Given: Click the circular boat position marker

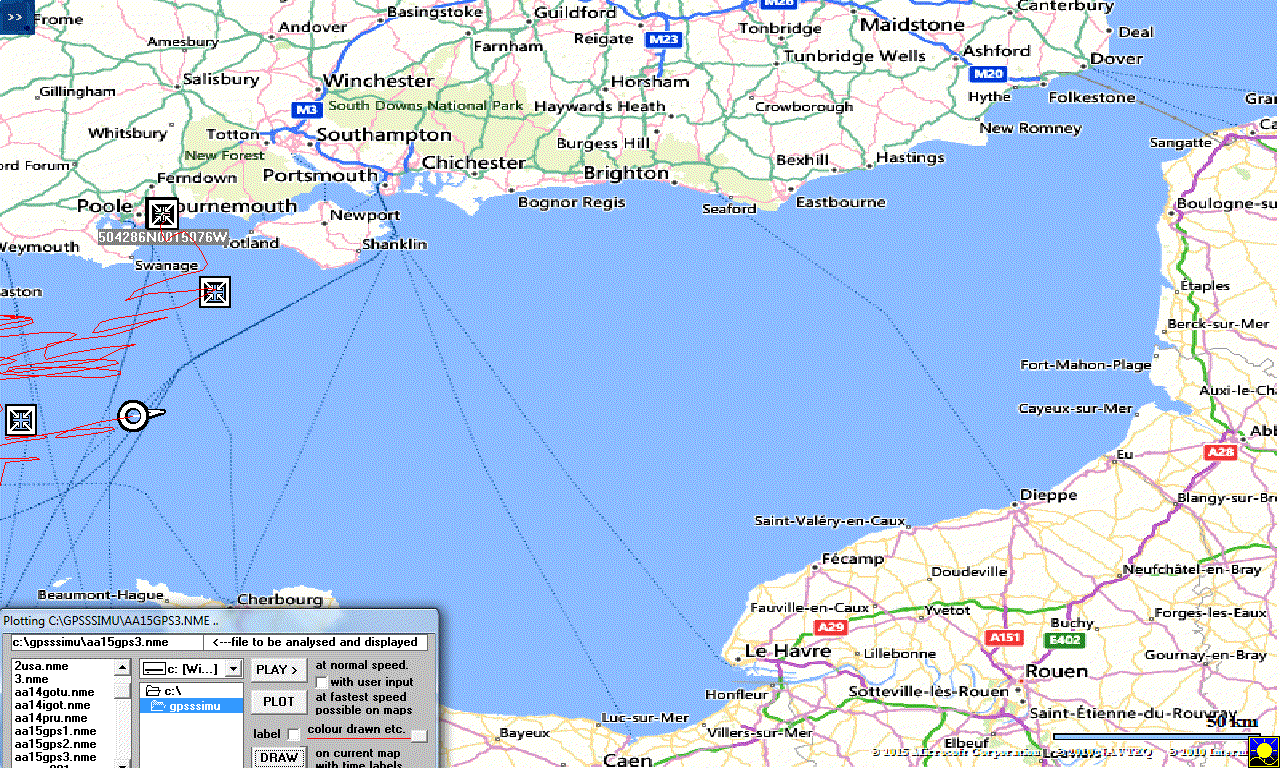Looking at the screenshot, I should pyautogui.click(x=133, y=415).
